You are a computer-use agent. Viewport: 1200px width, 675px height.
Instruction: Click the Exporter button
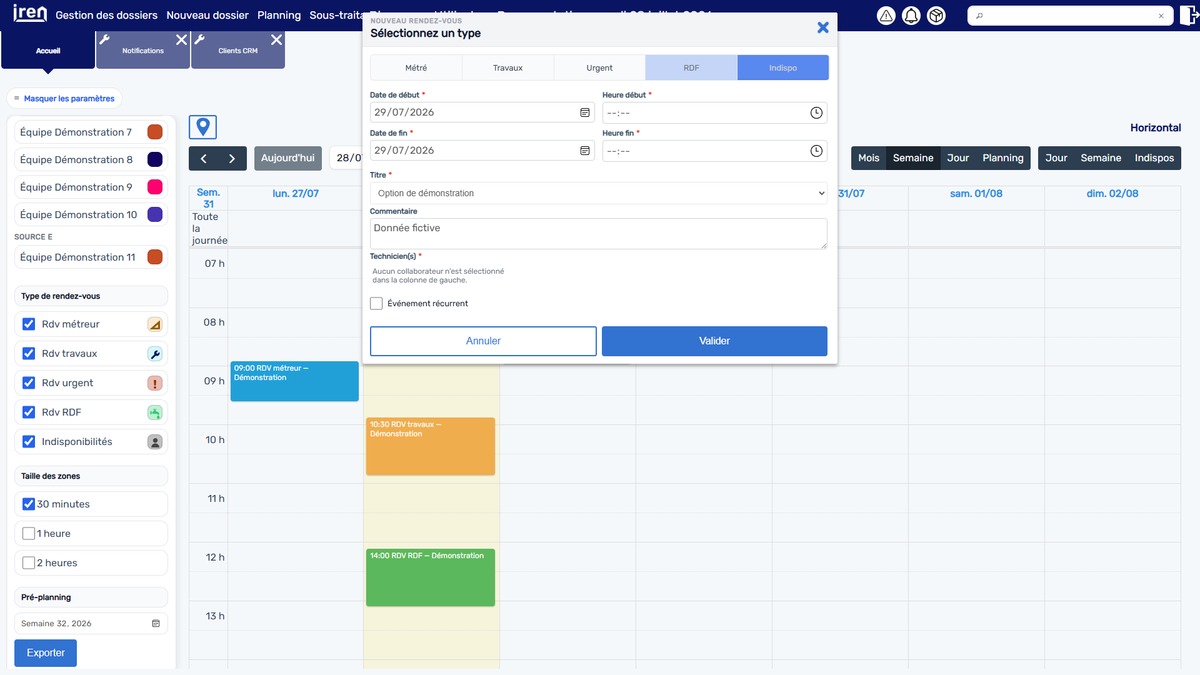[x=45, y=653]
